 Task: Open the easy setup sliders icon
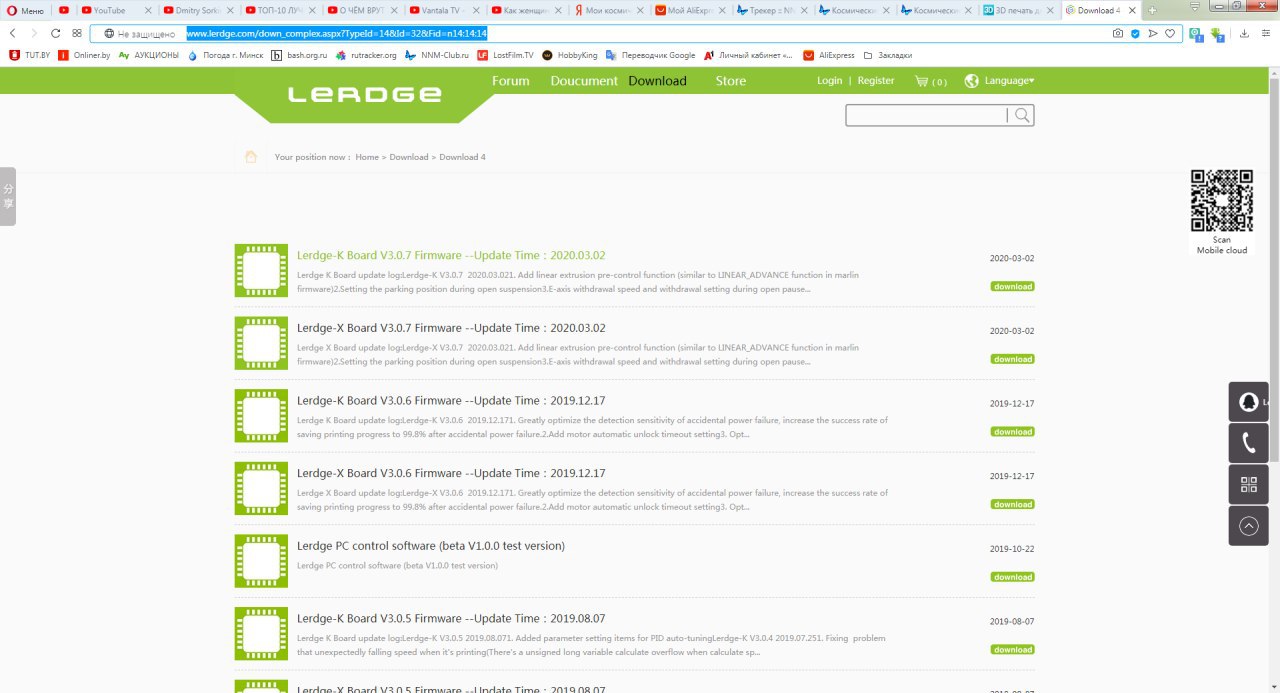click(1267, 33)
